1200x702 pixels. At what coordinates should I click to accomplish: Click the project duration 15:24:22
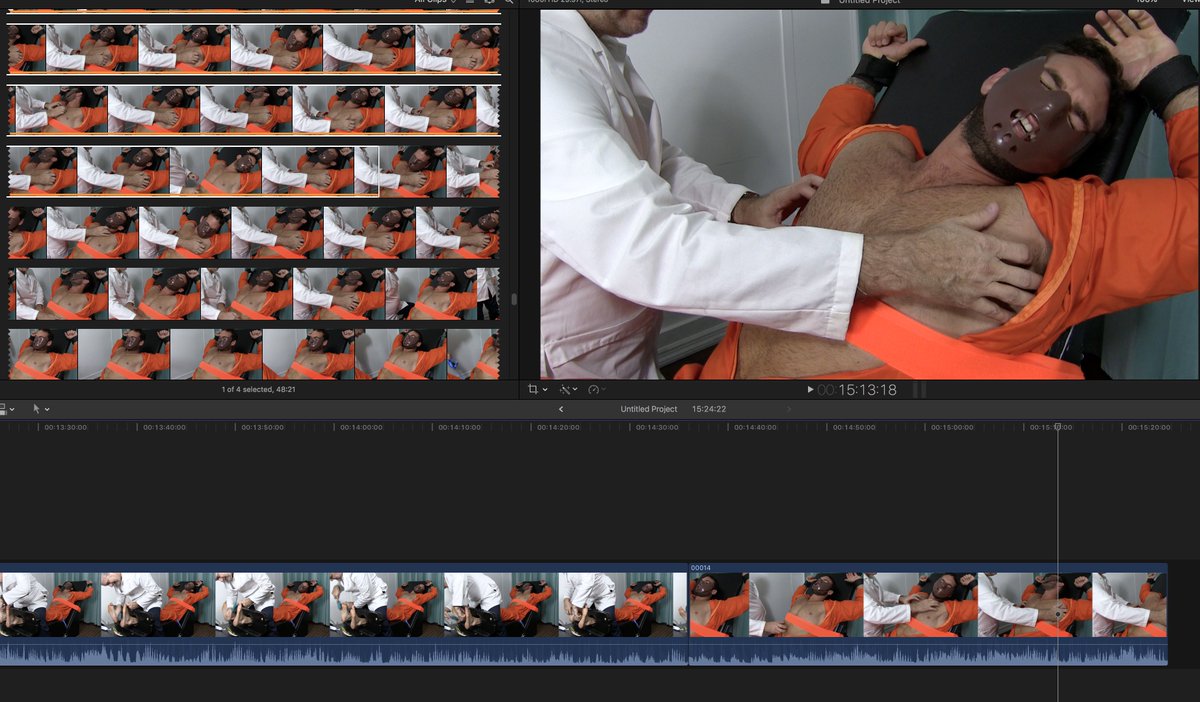coord(709,409)
